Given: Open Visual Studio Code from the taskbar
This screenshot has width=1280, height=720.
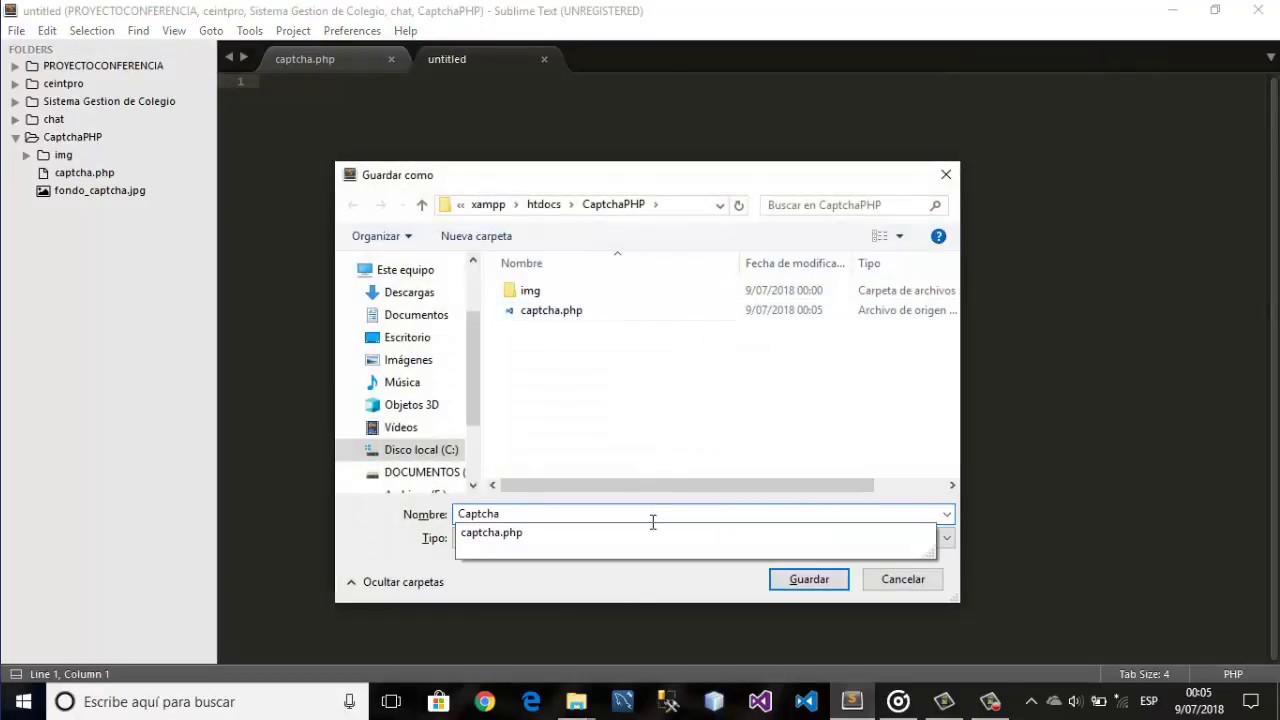Looking at the screenshot, I should (806, 702).
